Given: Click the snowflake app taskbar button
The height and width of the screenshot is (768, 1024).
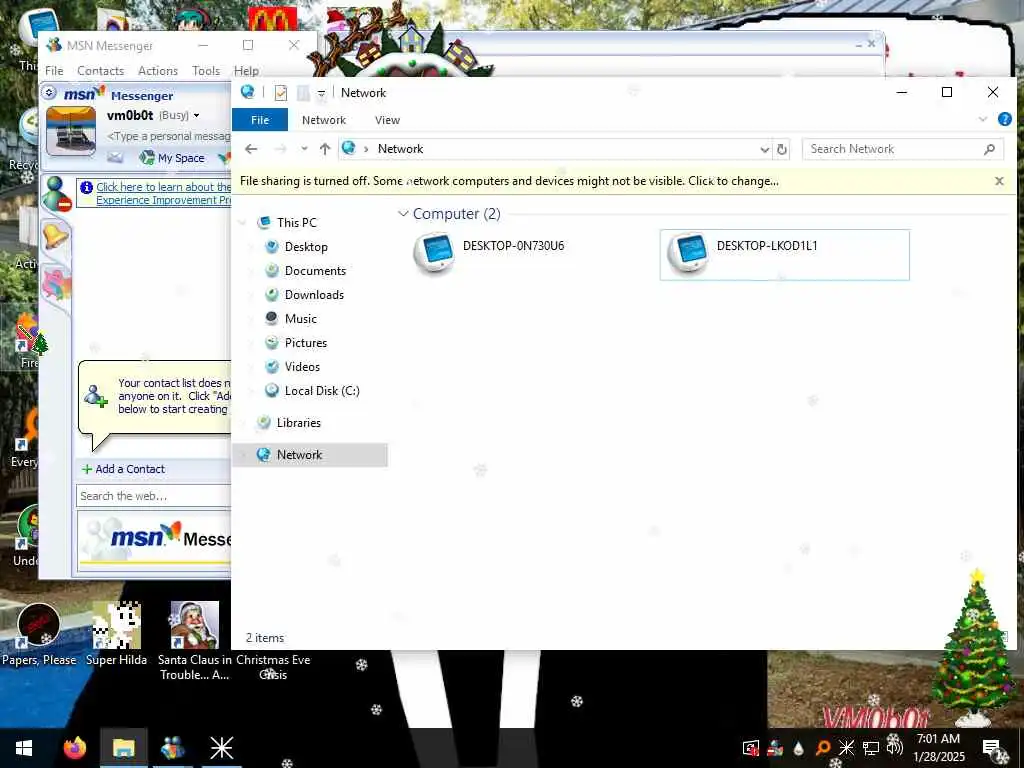Looking at the screenshot, I should pos(221,748).
